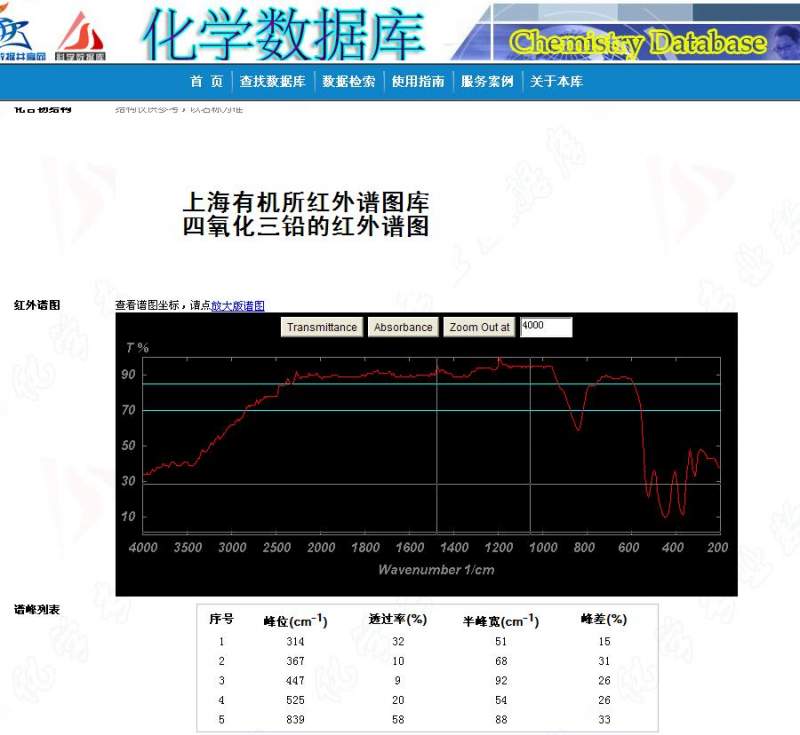Screen dimensions: 800x735
Task: Click transmittance value 58 in row 5
Action: coord(398,719)
